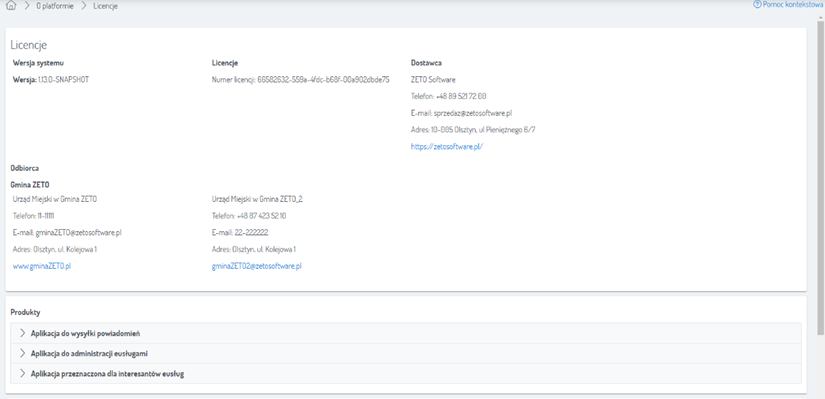Expand Aplikacja przeznaczona dla interesantów eusług chevron

[22, 373]
